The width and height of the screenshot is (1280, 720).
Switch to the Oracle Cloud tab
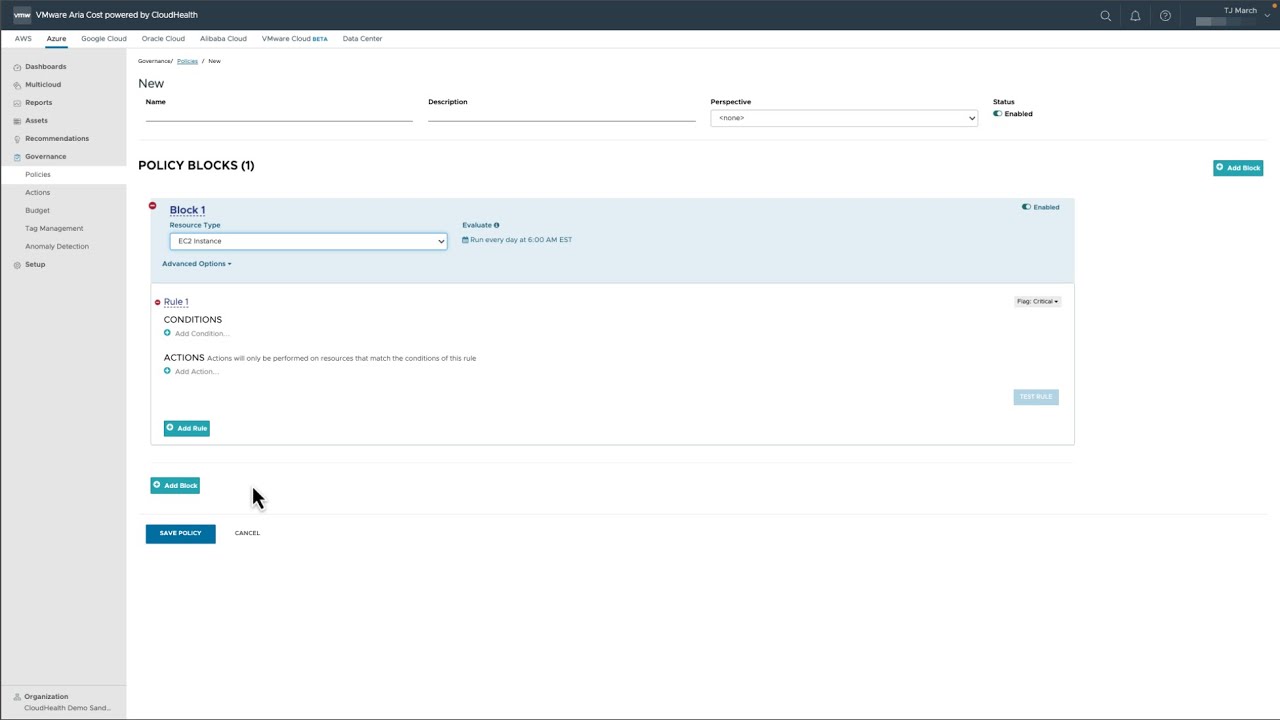pyautogui.click(x=163, y=39)
